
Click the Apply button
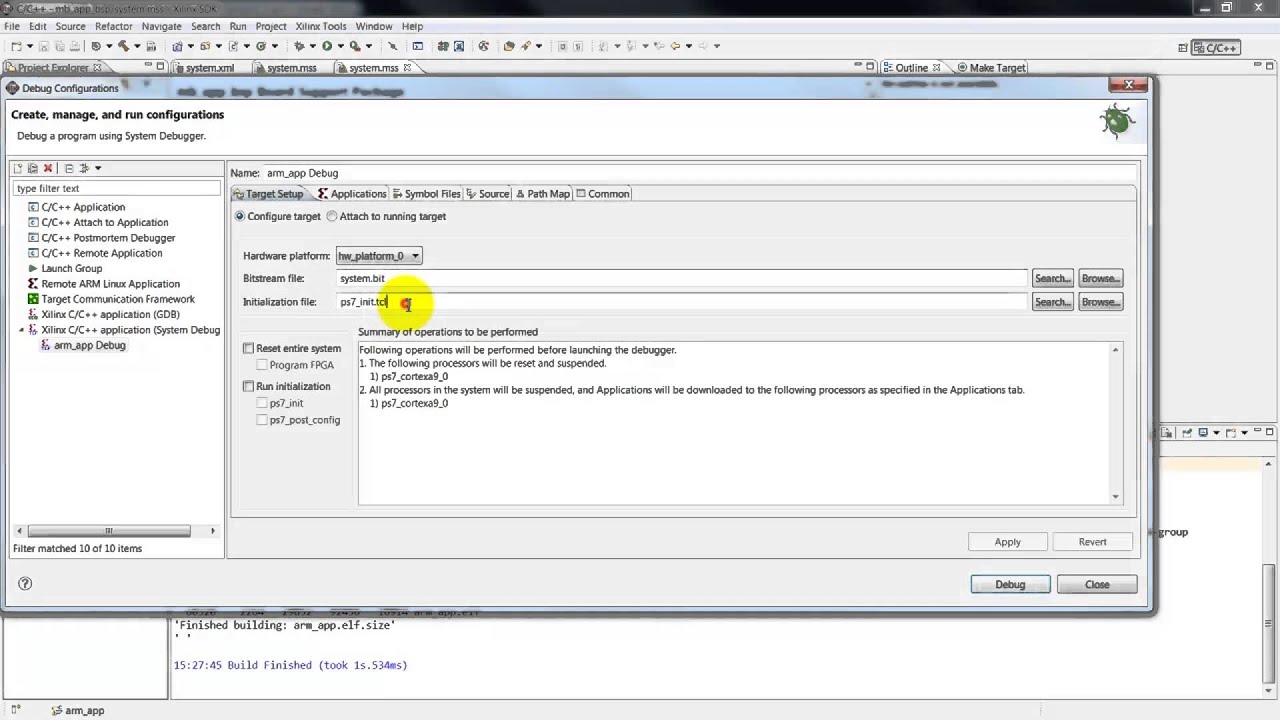click(1007, 542)
